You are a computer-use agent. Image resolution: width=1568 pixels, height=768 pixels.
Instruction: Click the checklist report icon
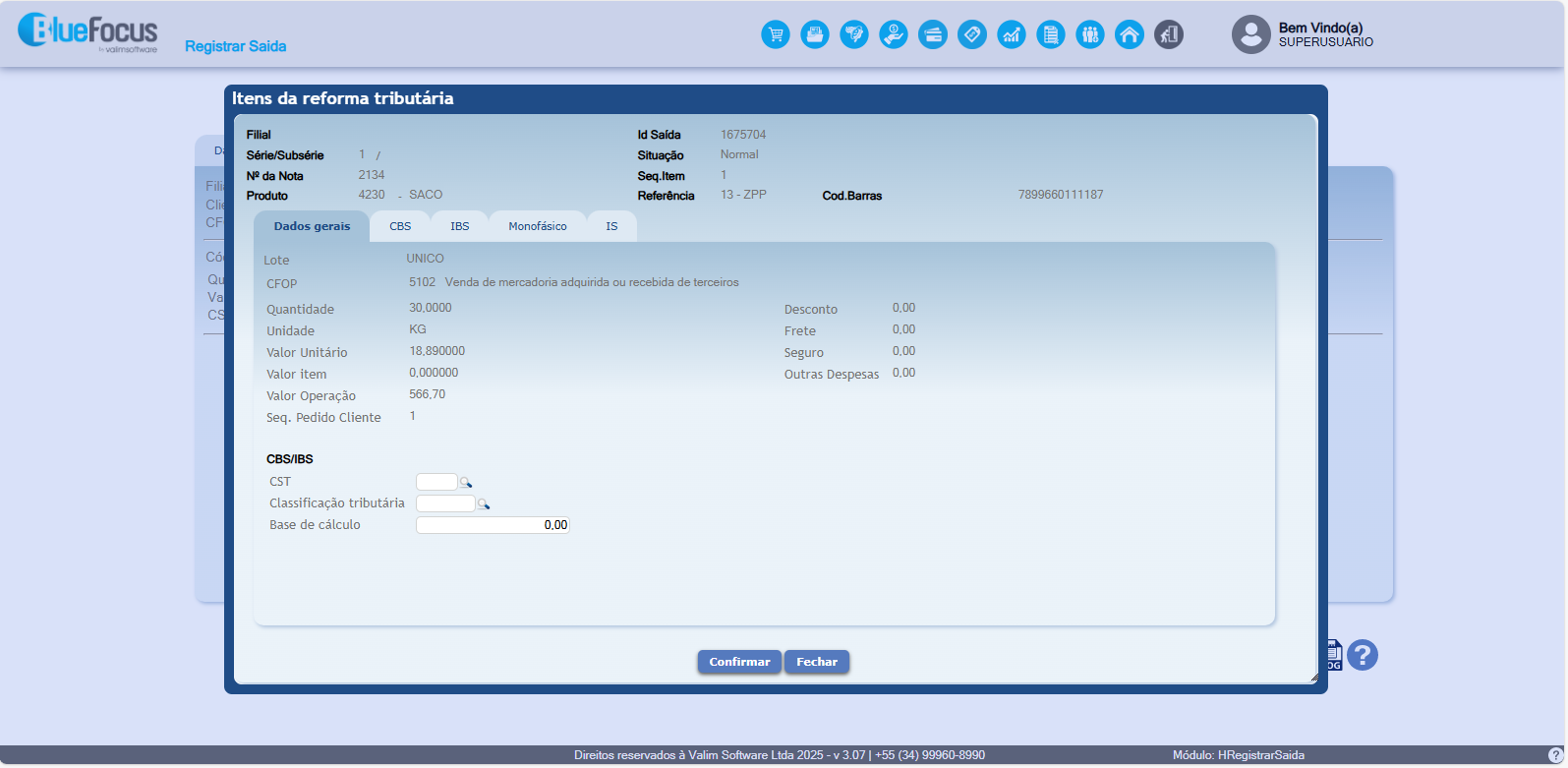point(1051,34)
